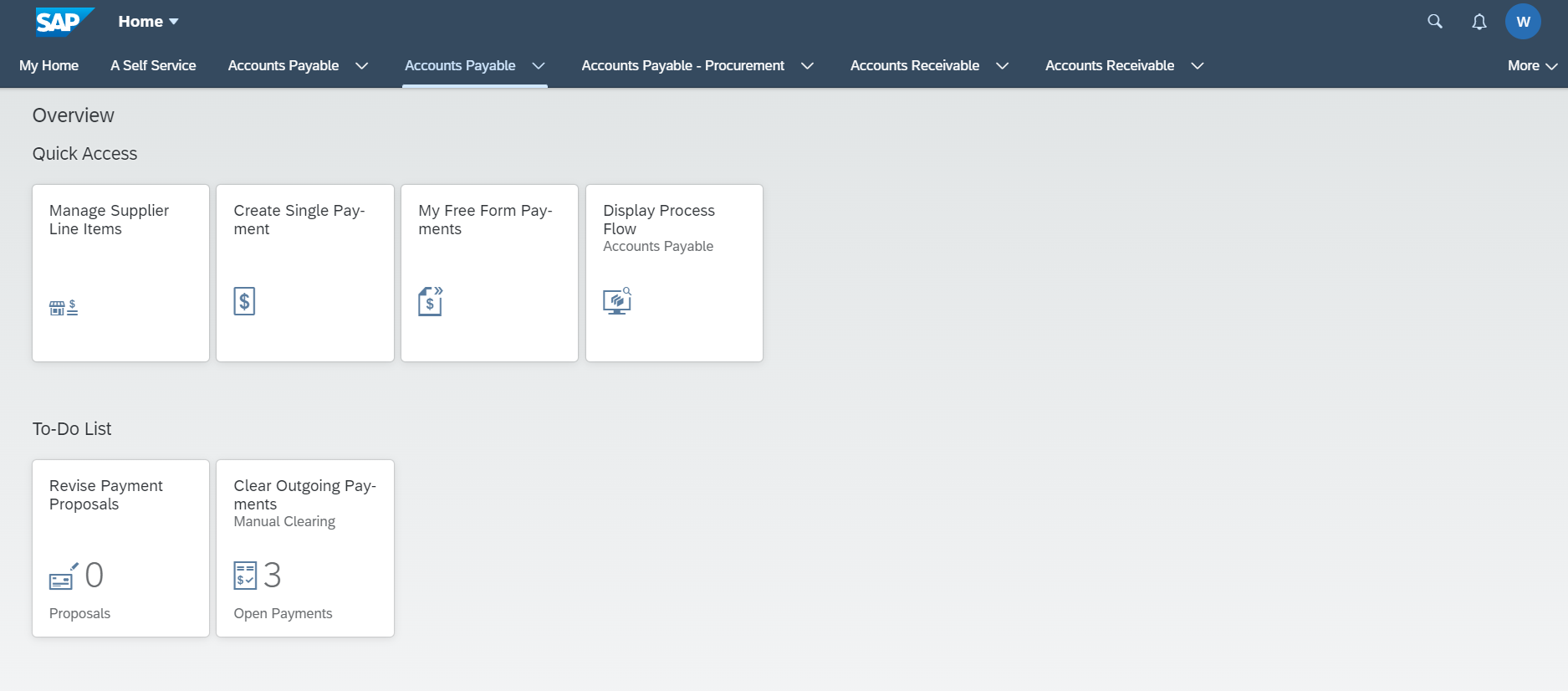Expand the Home dropdown menu

148,22
